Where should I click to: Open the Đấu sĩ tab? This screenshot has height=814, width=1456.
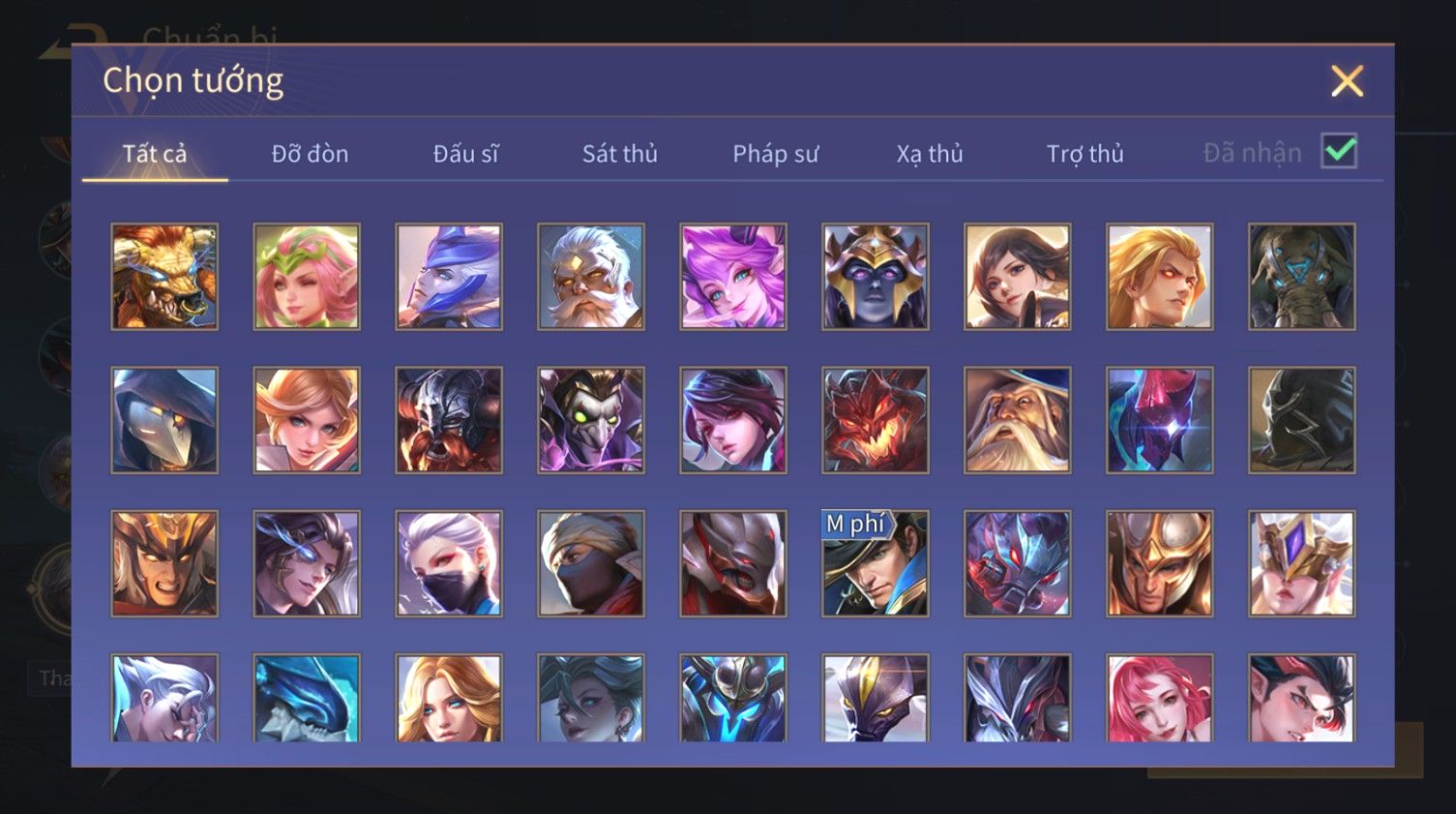point(465,154)
